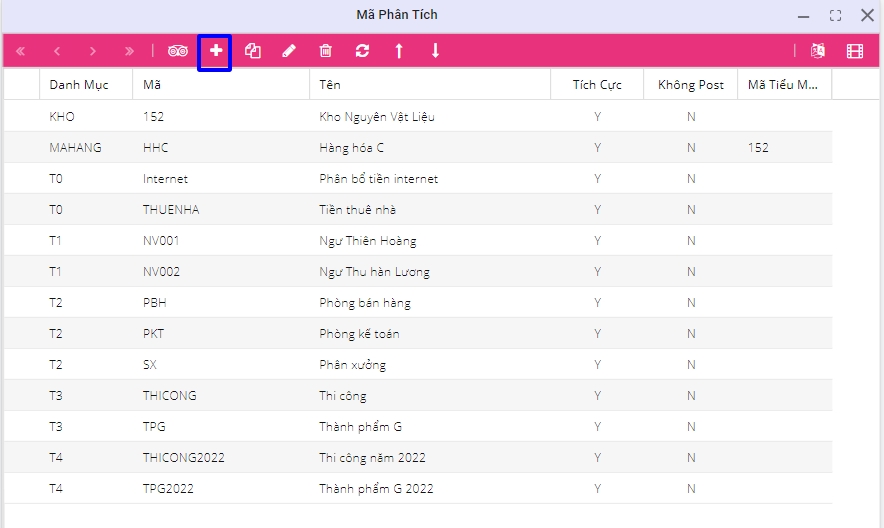Delete record using trash icon

(325, 51)
